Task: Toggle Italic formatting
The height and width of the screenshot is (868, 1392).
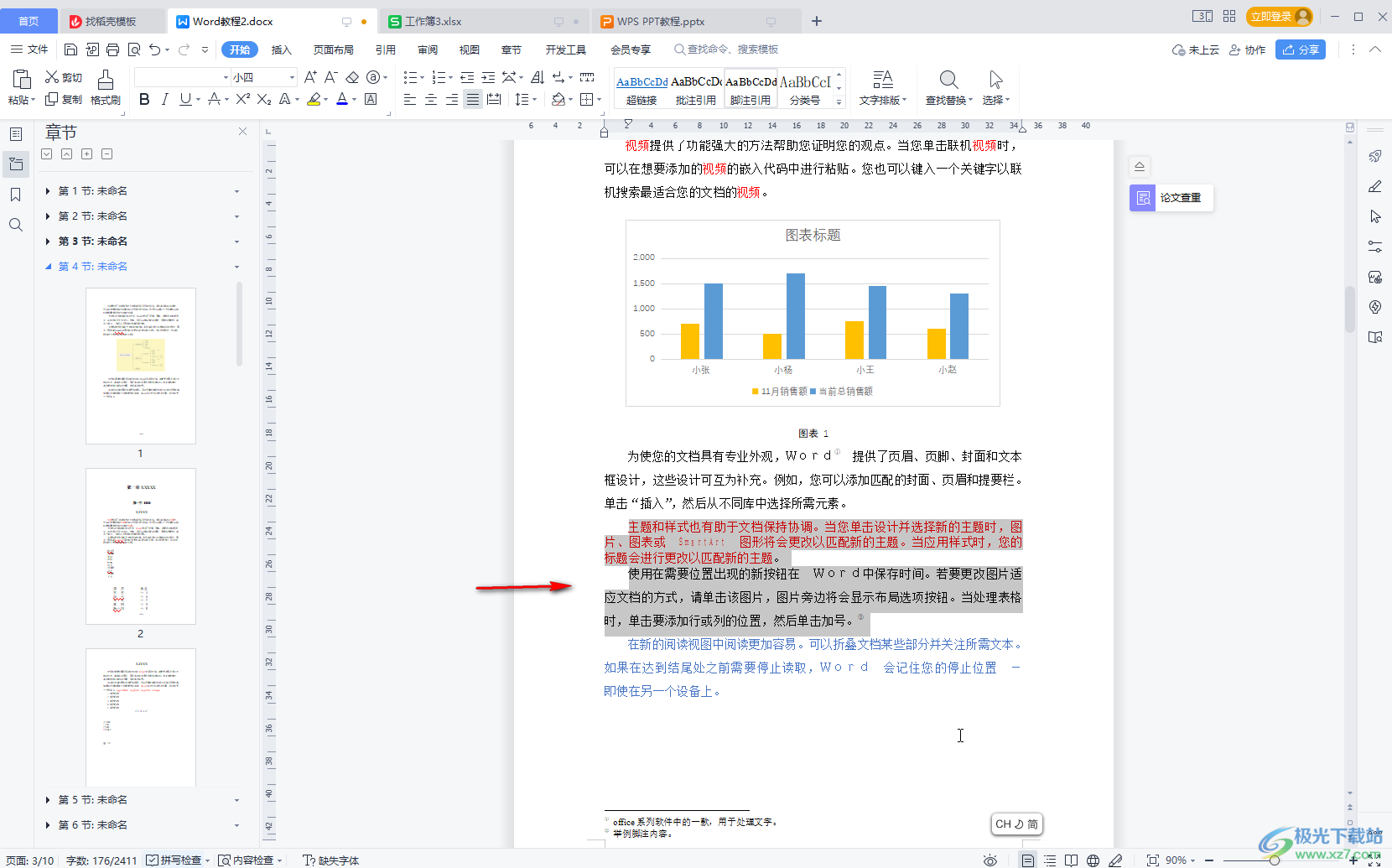Action: click(164, 99)
